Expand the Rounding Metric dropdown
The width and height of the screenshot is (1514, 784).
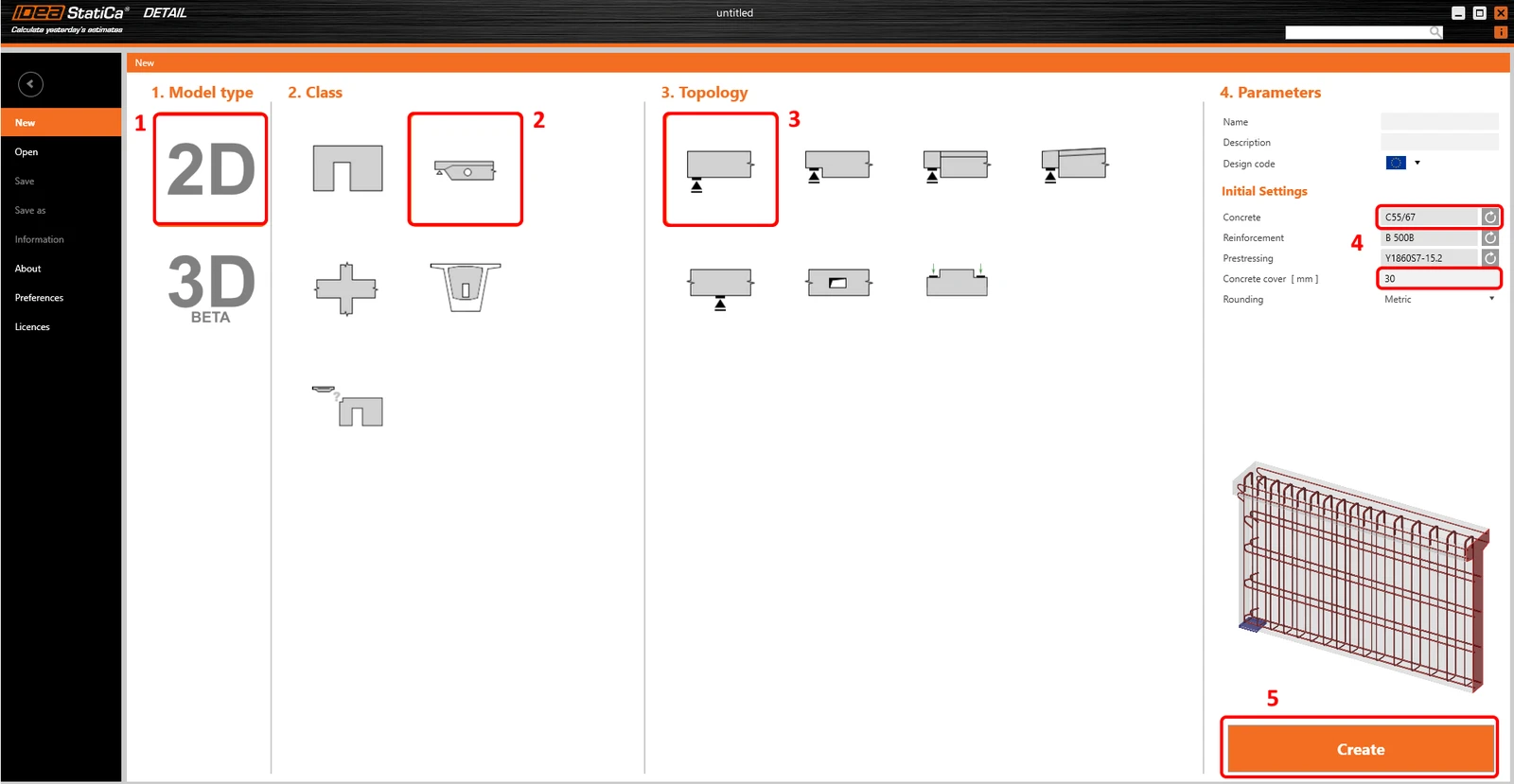click(1439, 299)
